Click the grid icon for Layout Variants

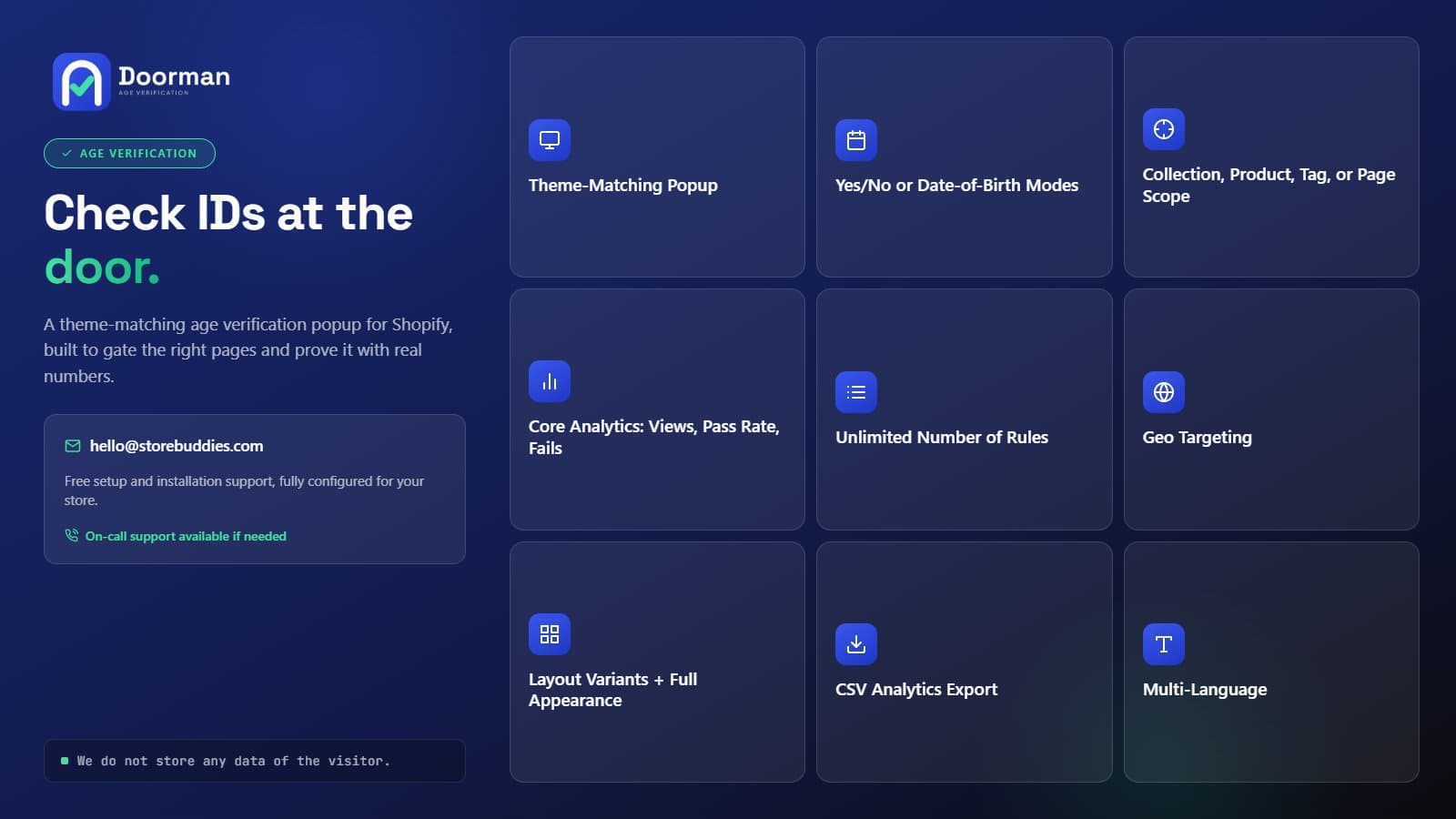550,634
